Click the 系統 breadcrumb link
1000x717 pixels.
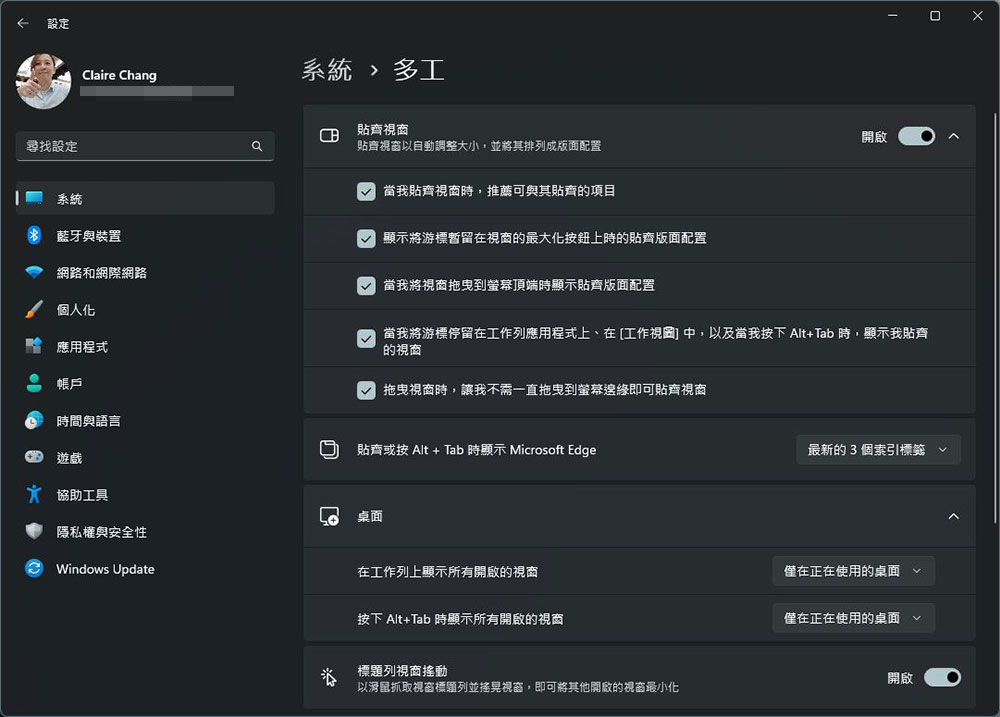click(x=327, y=70)
